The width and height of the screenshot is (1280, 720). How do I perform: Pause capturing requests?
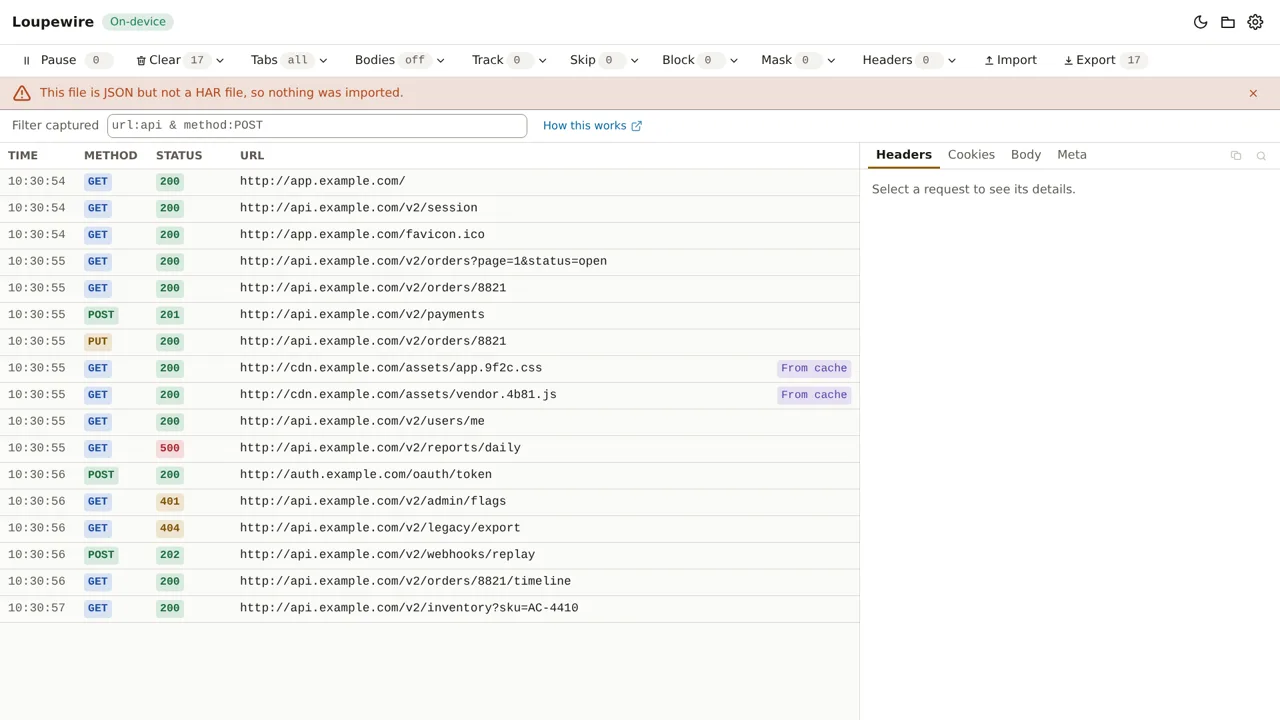click(x=66, y=60)
